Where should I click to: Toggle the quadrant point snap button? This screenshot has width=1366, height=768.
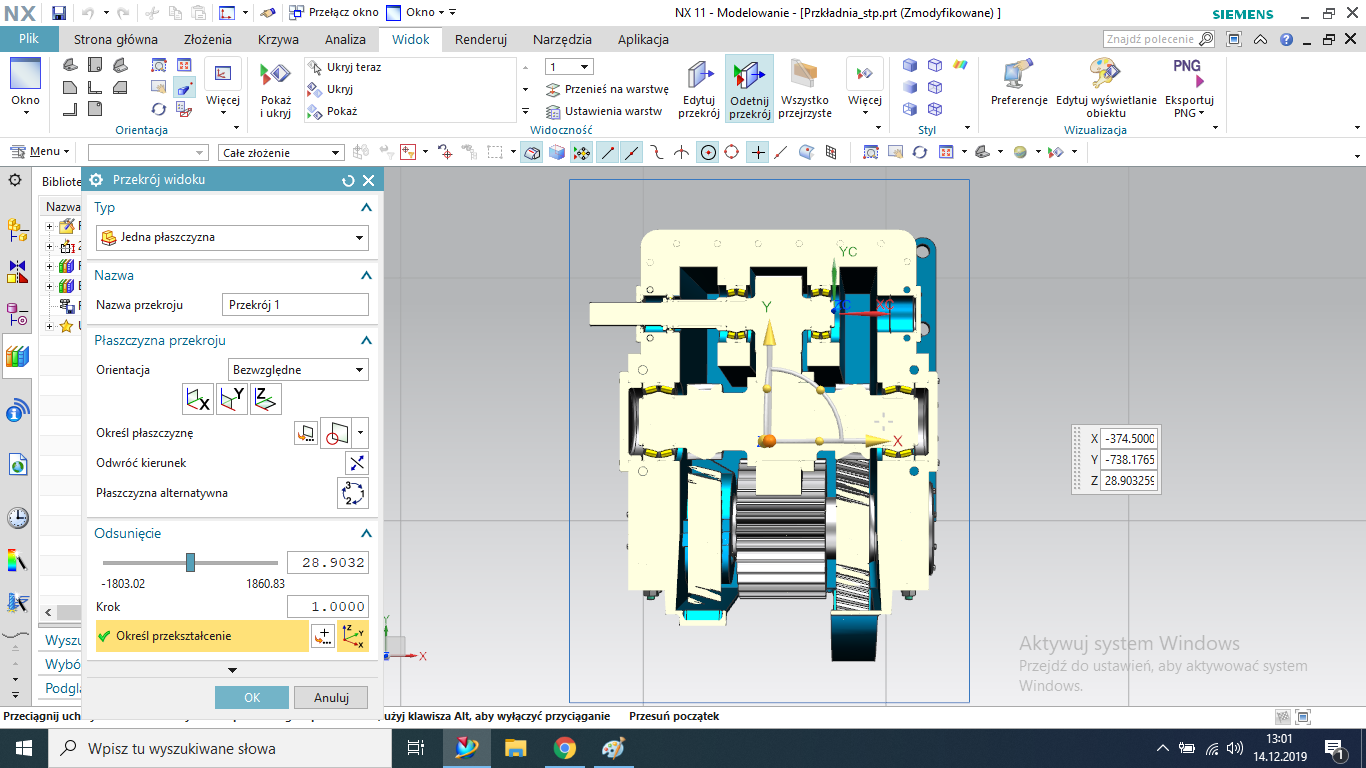point(732,152)
